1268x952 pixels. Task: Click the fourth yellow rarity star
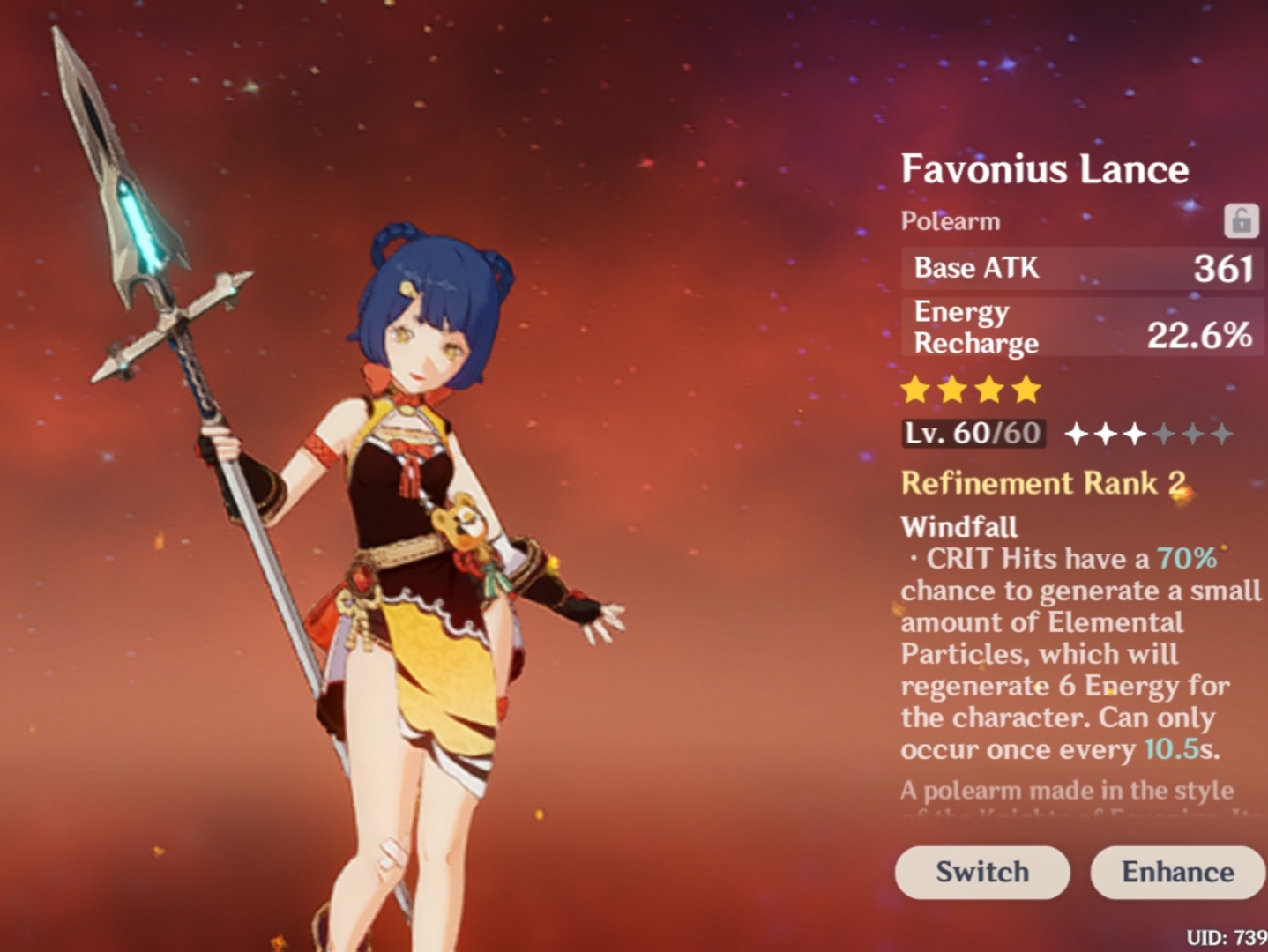1026,389
